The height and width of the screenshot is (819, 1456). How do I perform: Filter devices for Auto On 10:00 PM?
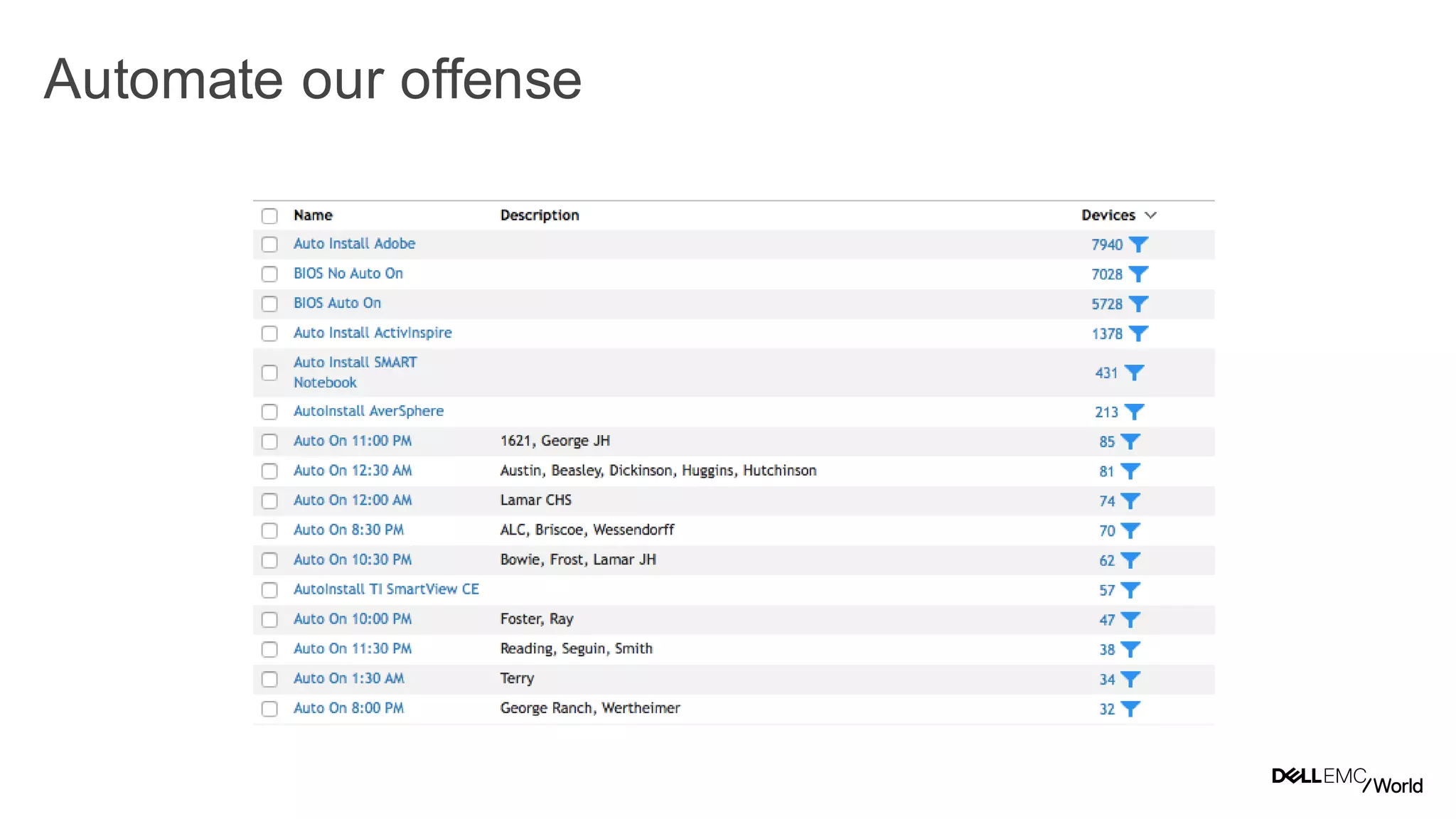(1130, 620)
